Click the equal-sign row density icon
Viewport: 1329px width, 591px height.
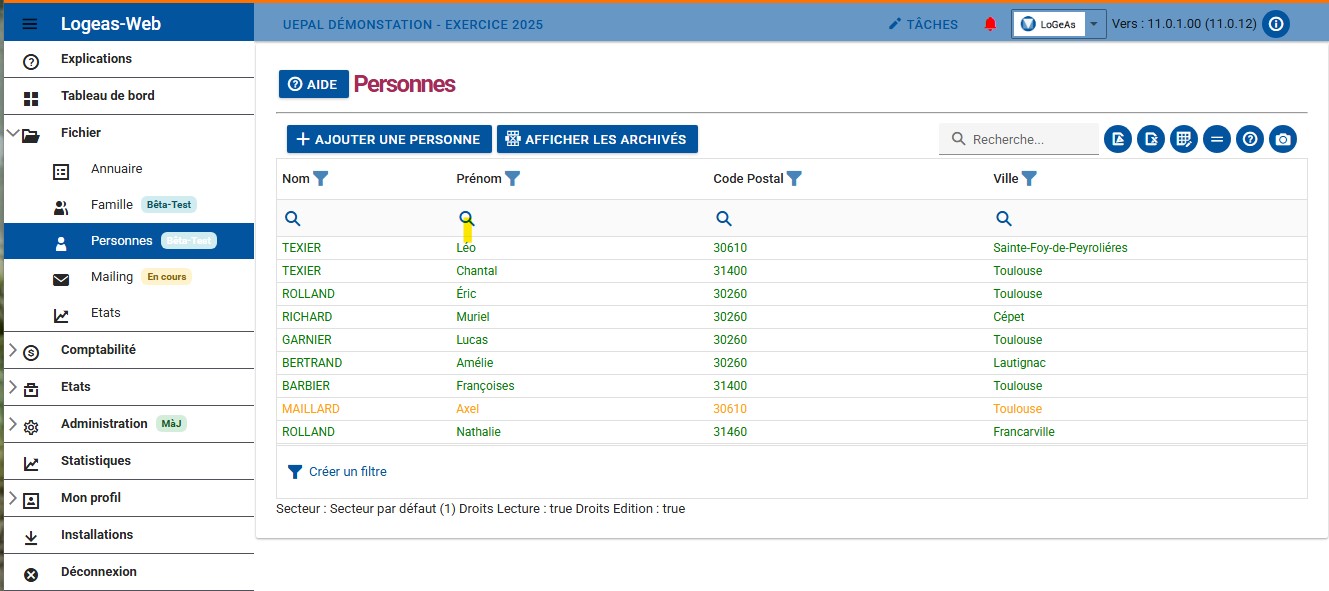[1217, 140]
